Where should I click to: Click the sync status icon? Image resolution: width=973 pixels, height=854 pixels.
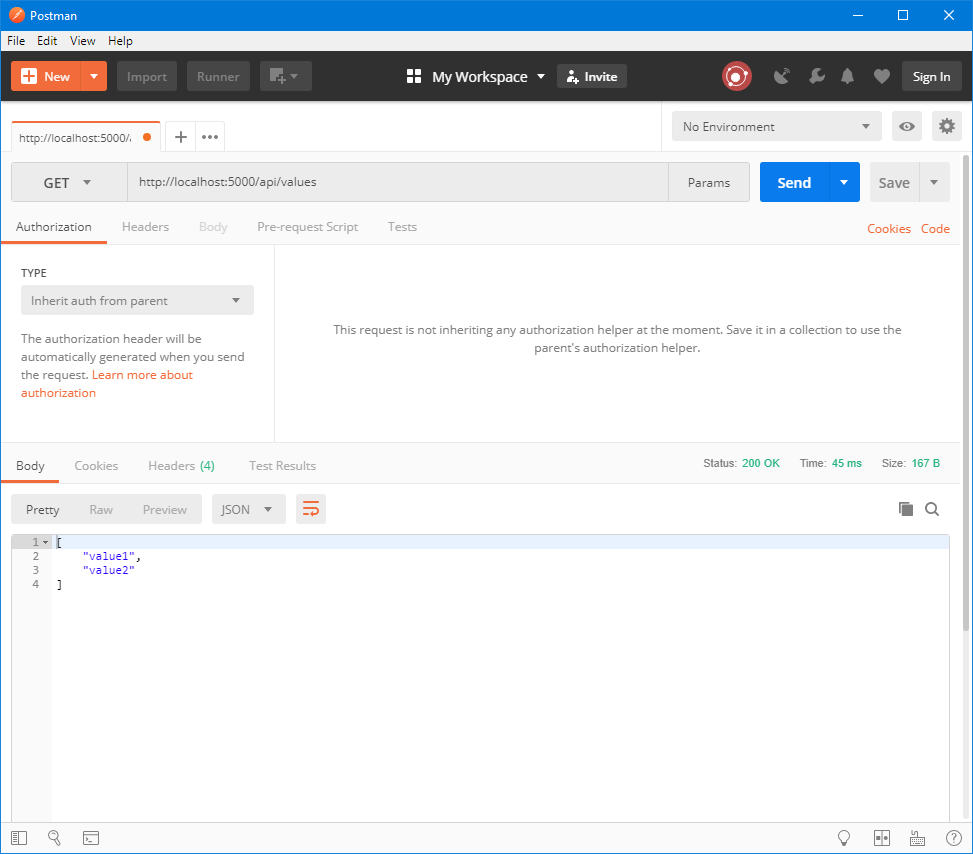737,76
